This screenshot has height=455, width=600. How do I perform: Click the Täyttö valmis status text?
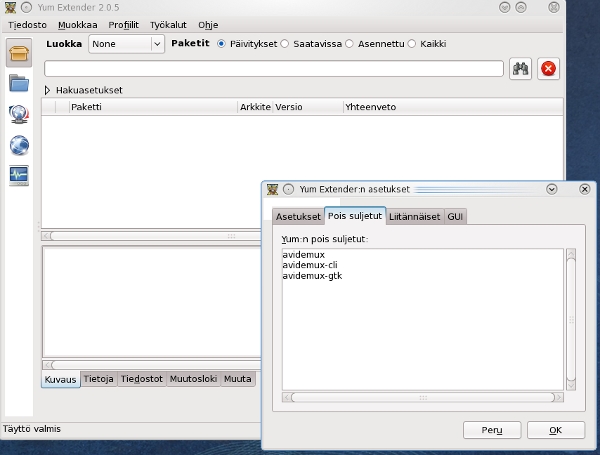click(32, 429)
